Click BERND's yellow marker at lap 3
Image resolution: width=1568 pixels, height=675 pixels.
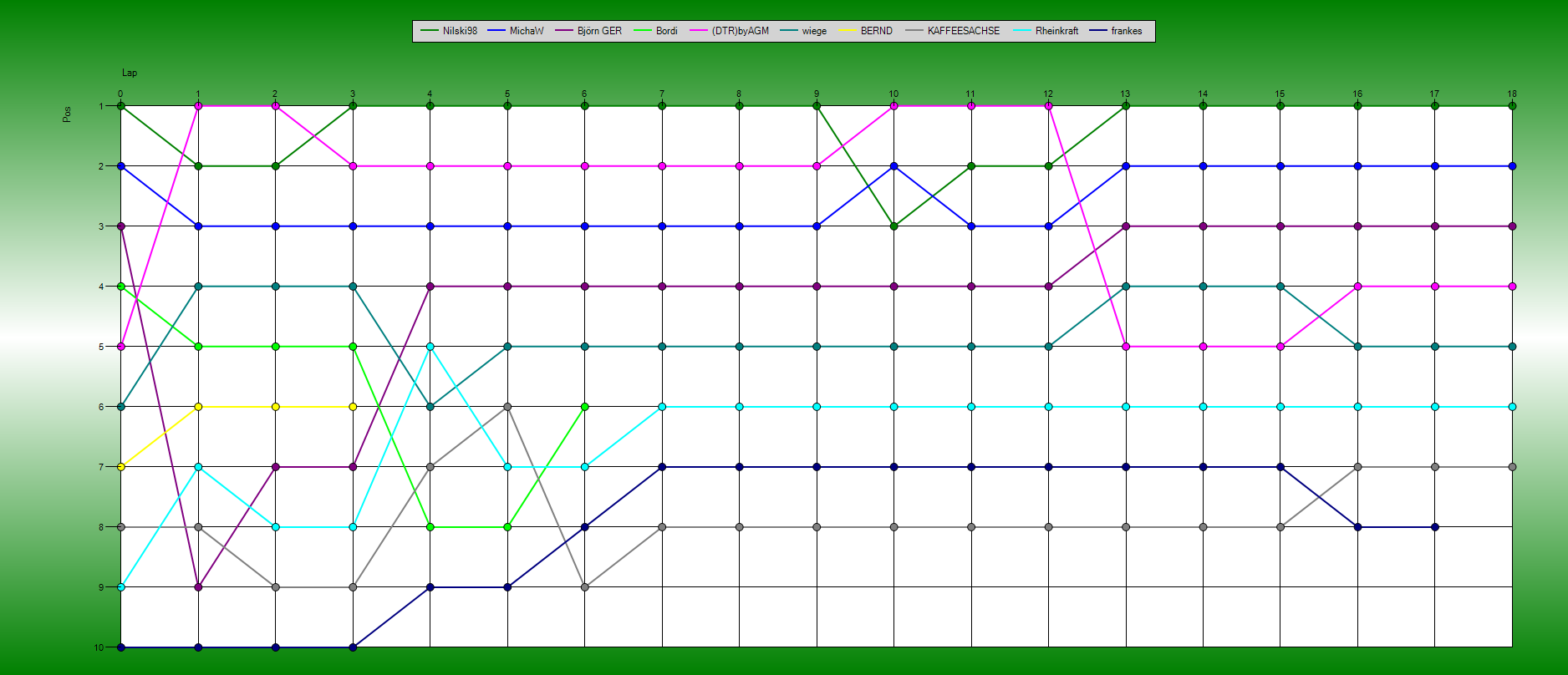pyautogui.click(x=353, y=407)
